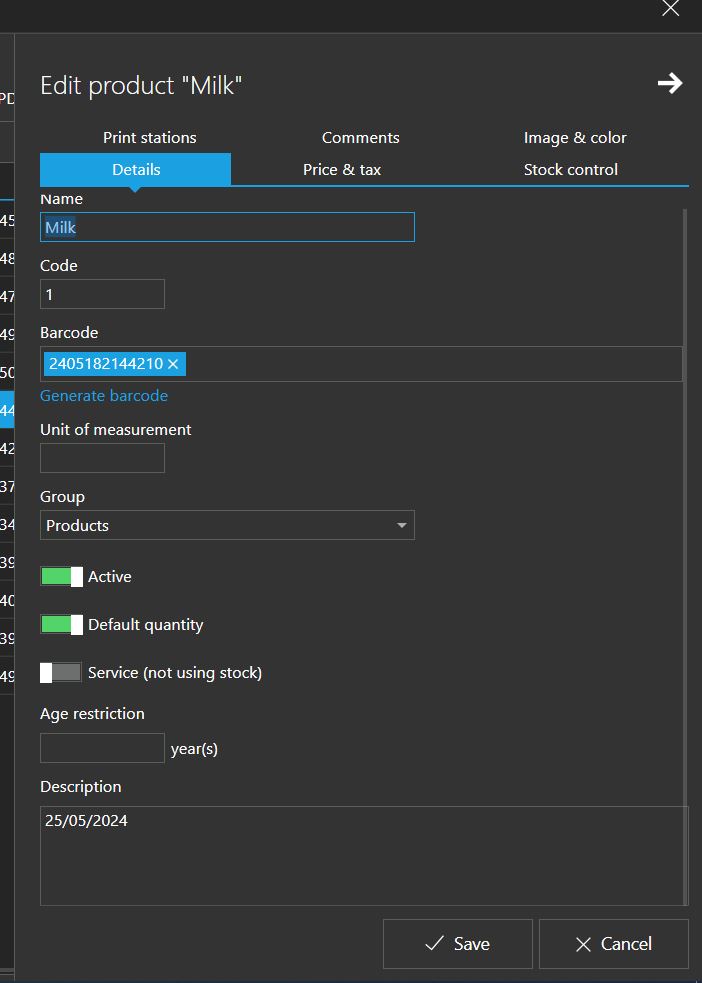Close the window with top X icon

pyautogui.click(x=670, y=9)
